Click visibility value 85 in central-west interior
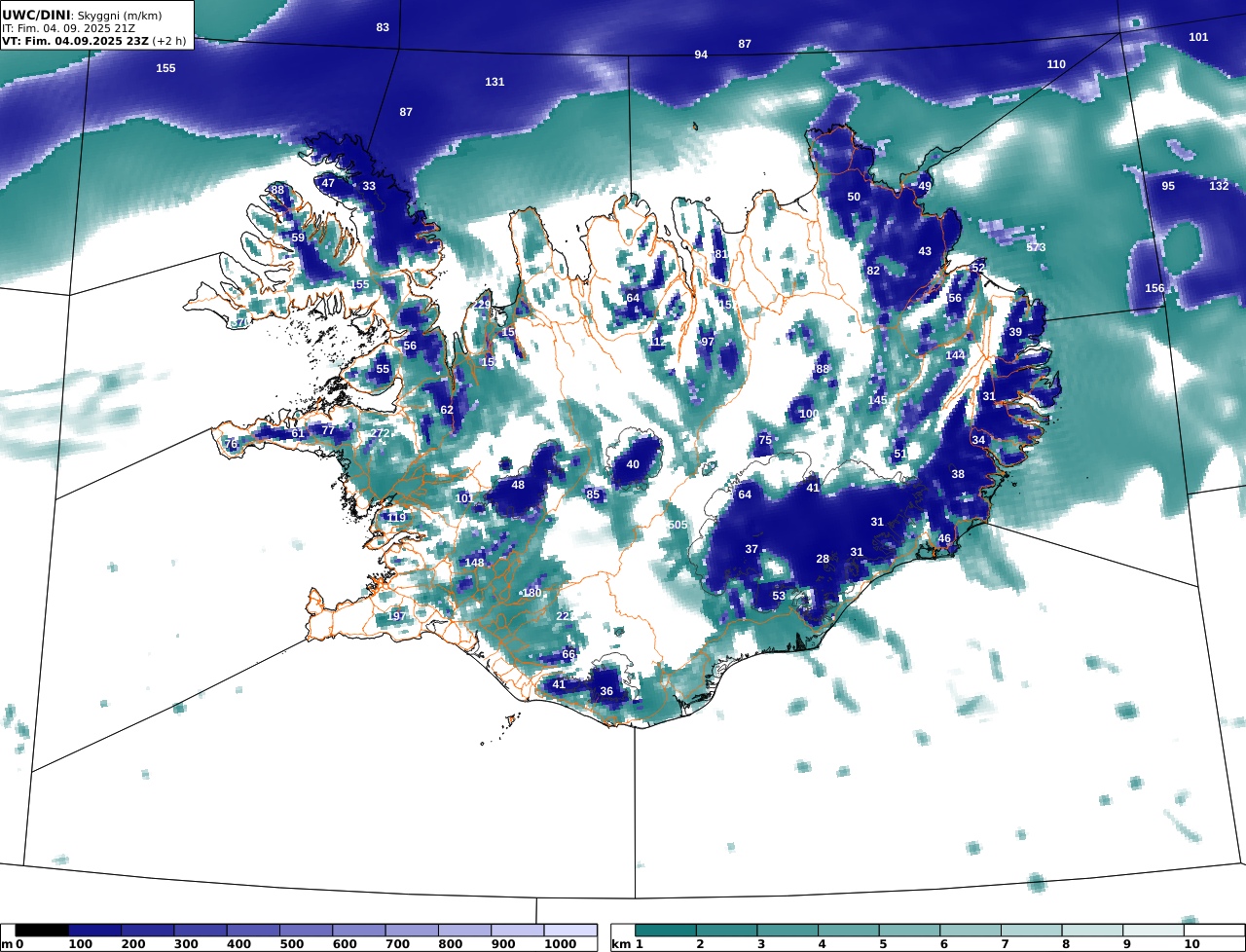Screen dimensions: 1246x952 pyautogui.click(x=593, y=494)
